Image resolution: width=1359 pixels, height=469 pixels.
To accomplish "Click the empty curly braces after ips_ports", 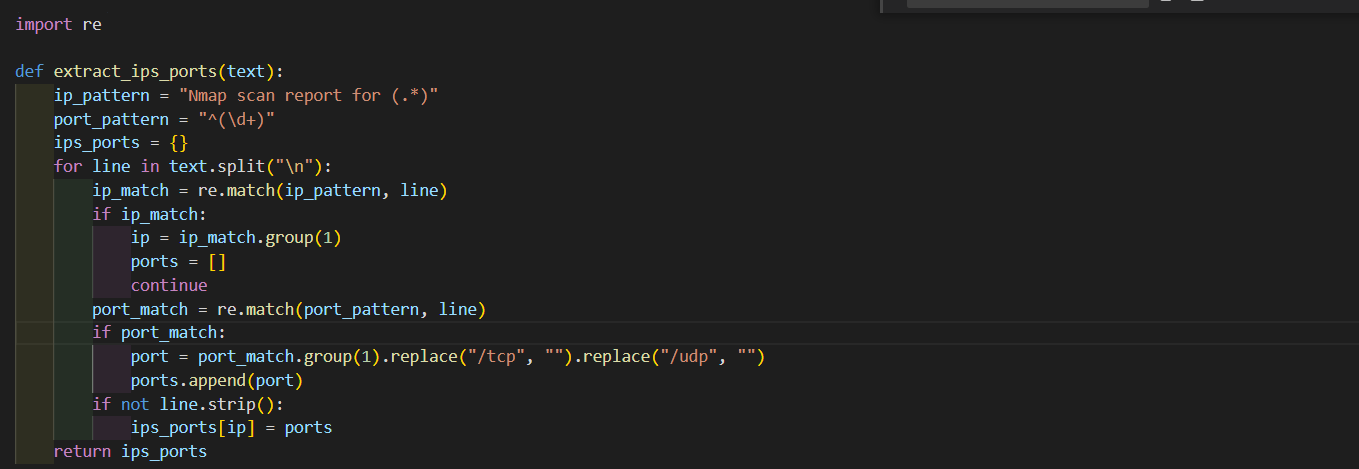I will (178, 143).
